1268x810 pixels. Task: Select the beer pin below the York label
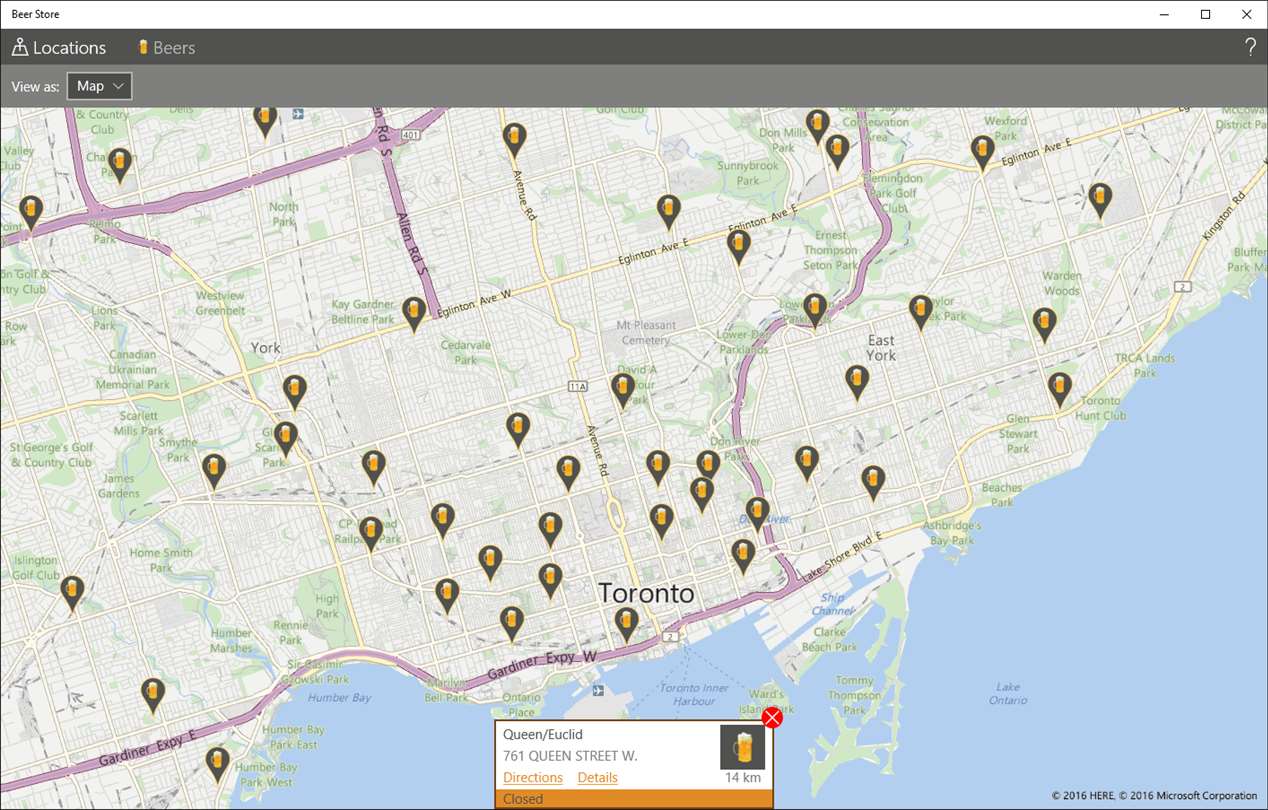coord(294,392)
